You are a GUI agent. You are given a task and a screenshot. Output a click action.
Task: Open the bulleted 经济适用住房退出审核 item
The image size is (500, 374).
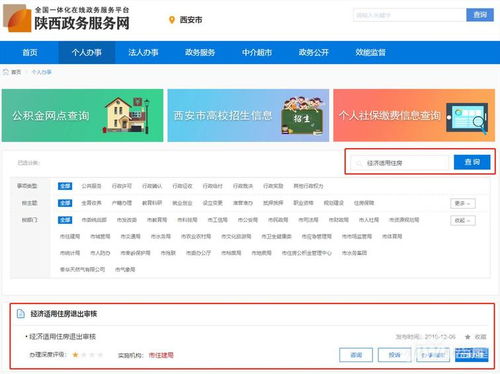pyautogui.click(x=63, y=337)
